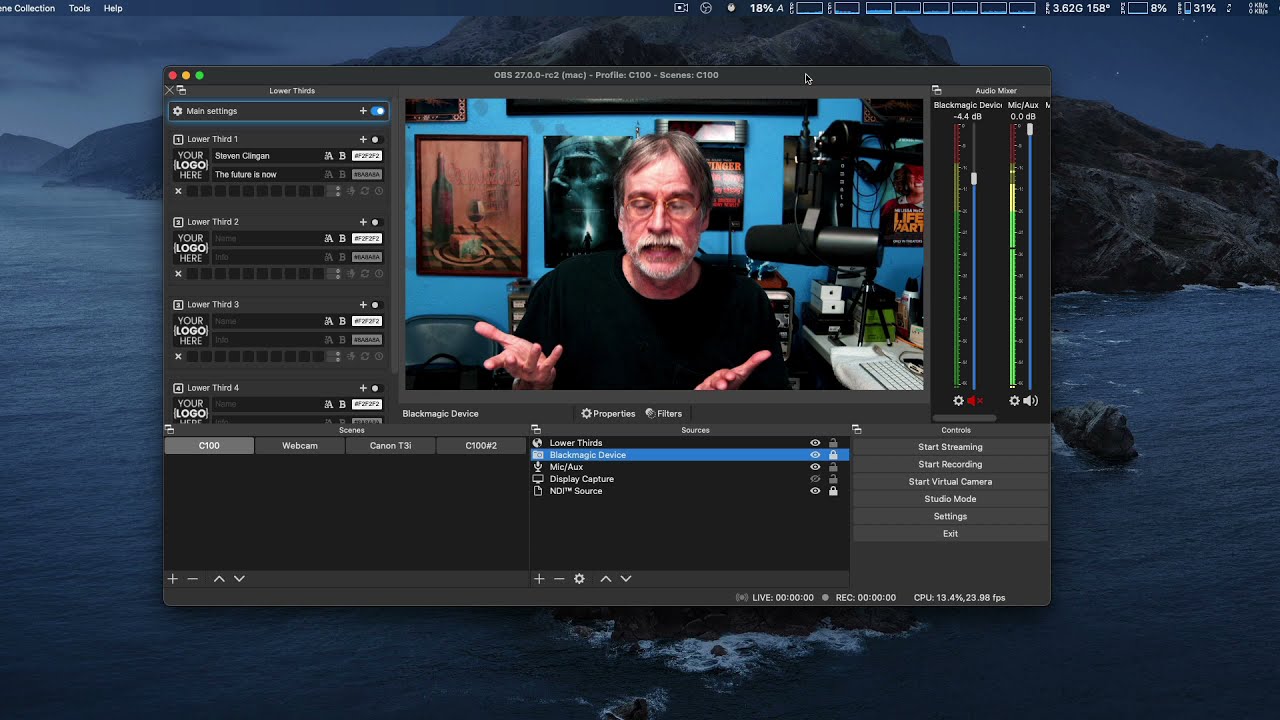Click Start Recording
The width and height of the screenshot is (1280, 720).
pos(950,464)
